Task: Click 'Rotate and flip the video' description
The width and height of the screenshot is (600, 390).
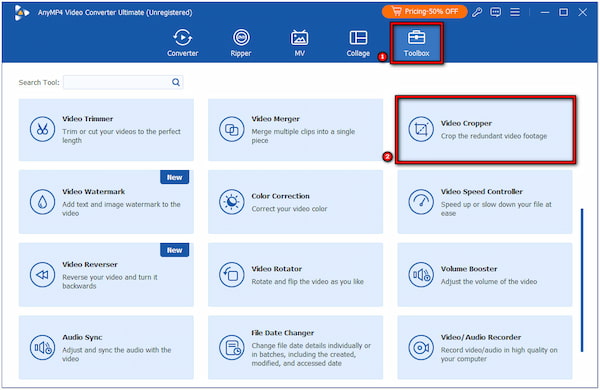Action: (308, 281)
